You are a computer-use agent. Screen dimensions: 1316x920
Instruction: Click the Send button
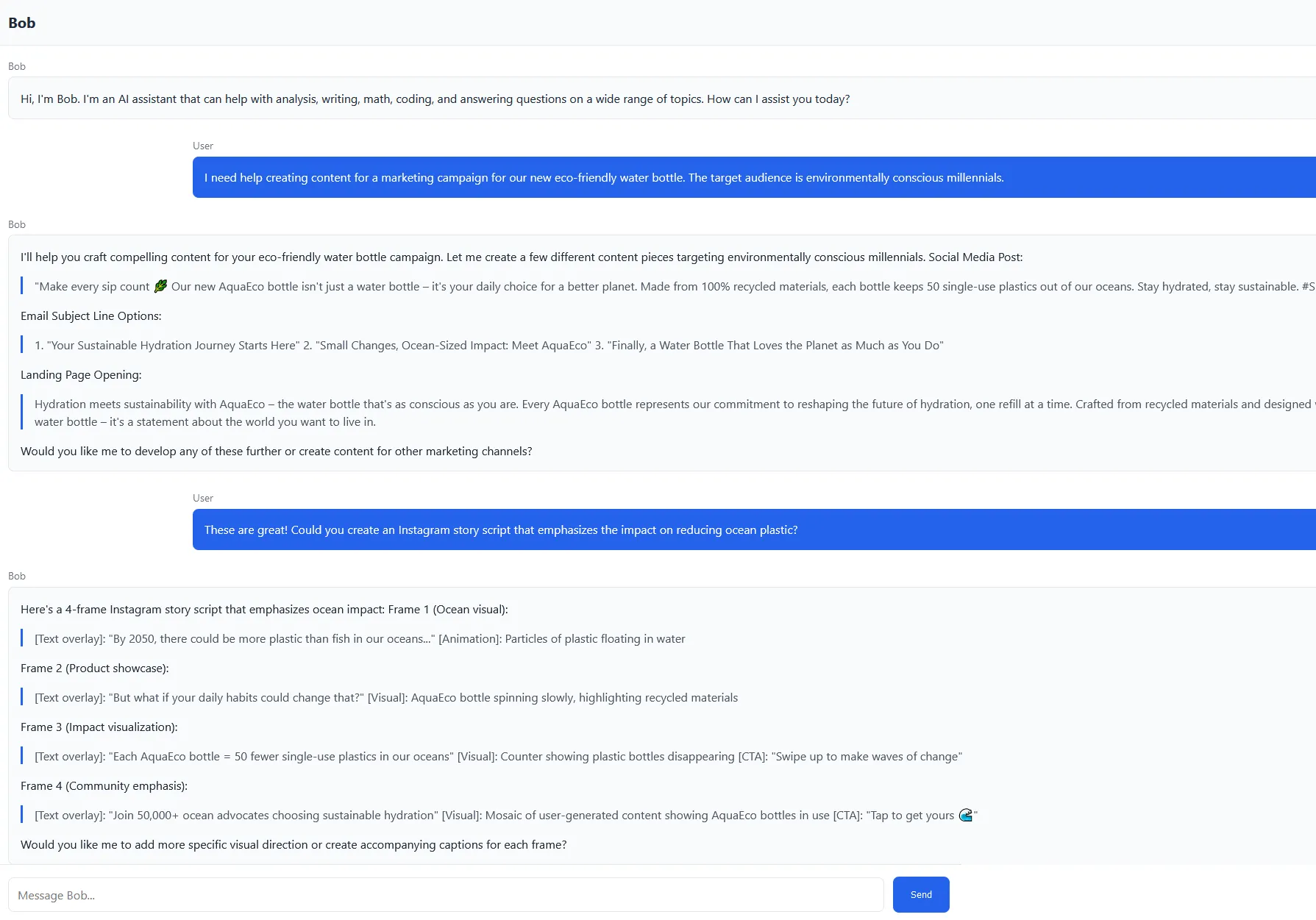pos(920,894)
